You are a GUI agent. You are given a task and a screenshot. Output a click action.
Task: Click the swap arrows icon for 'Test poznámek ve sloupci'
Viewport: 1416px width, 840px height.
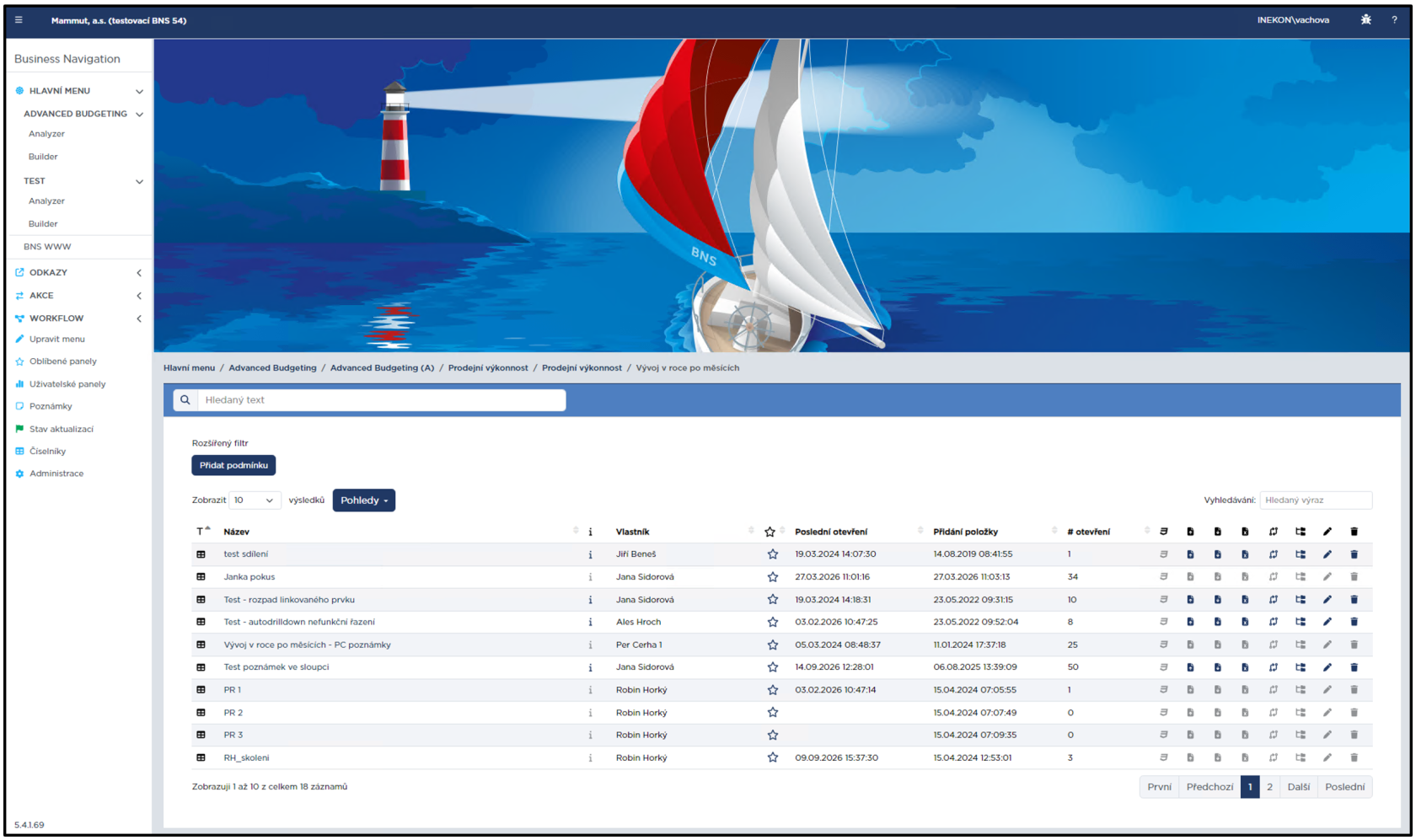[1273, 667]
